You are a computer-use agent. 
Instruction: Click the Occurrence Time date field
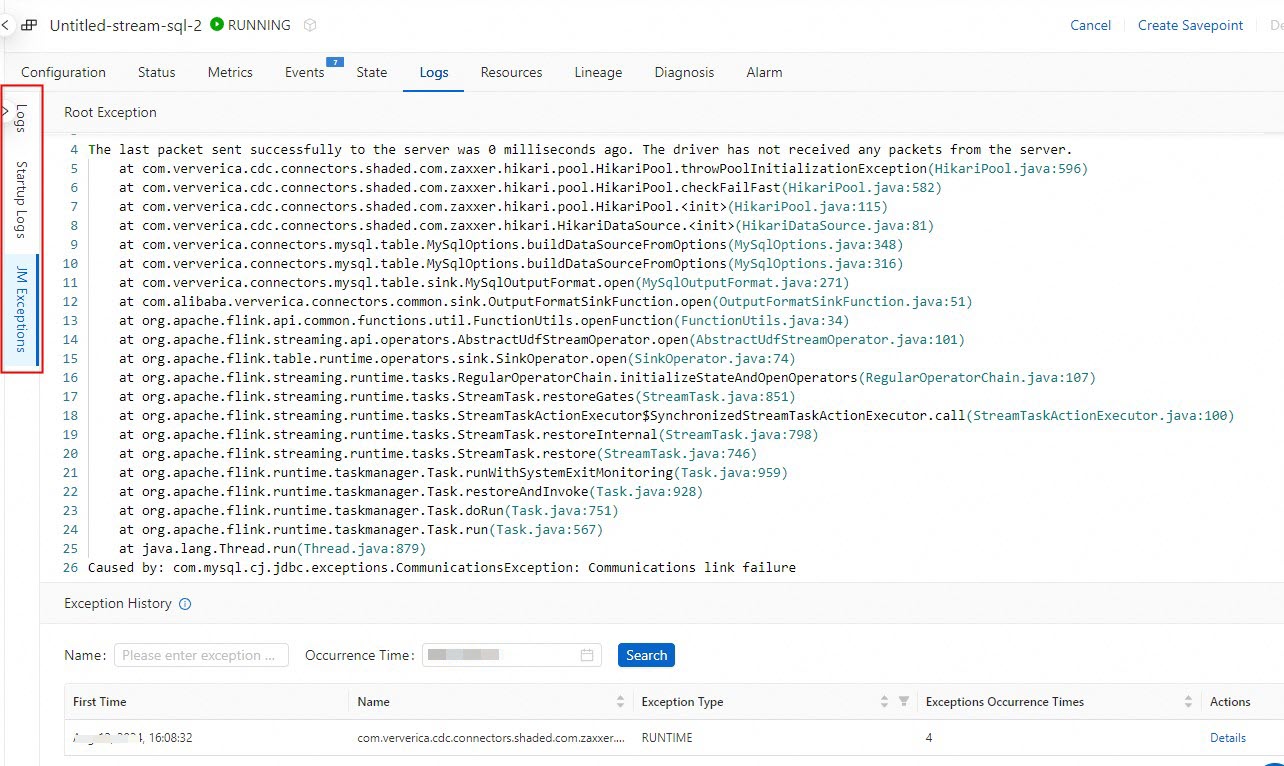(x=512, y=655)
